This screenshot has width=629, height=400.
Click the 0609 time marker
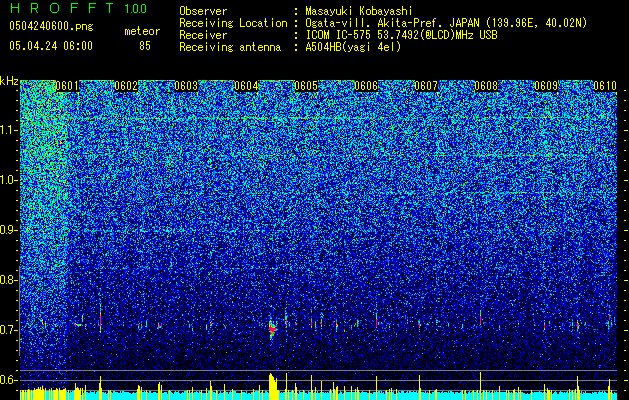pyautogui.click(x=546, y=86)
